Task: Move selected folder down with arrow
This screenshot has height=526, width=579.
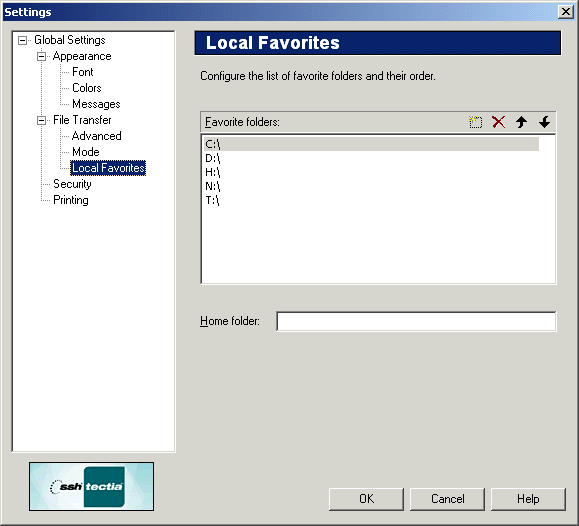Action: 544,122
